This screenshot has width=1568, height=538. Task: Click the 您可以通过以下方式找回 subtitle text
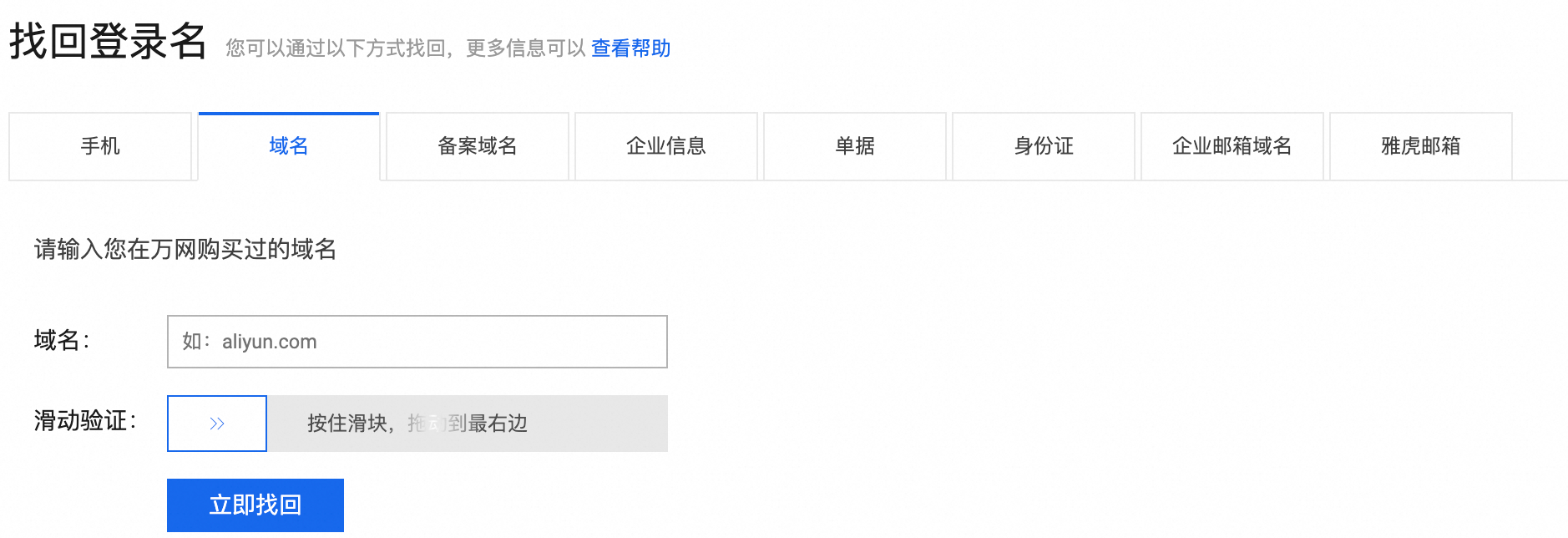(406, 48)
